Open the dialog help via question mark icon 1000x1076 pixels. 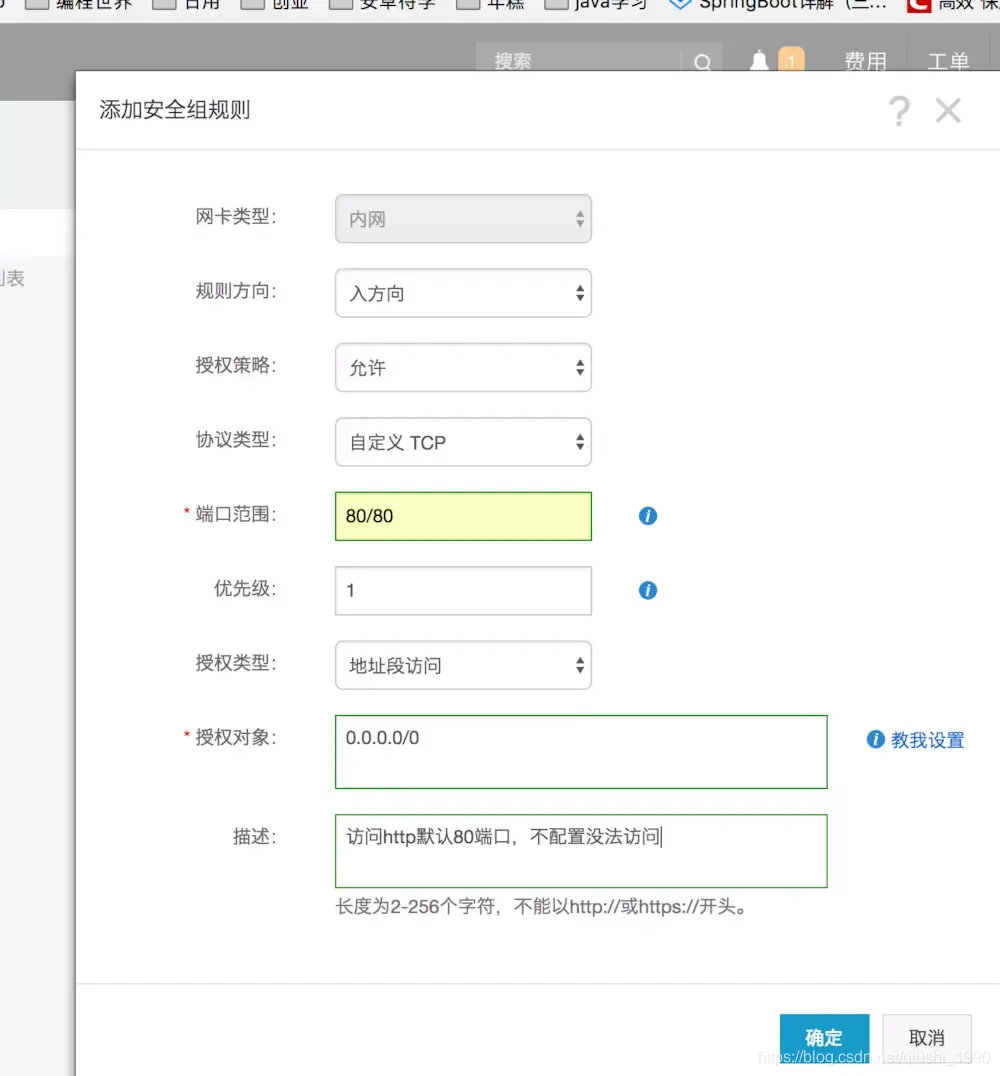tap(899, 111)
